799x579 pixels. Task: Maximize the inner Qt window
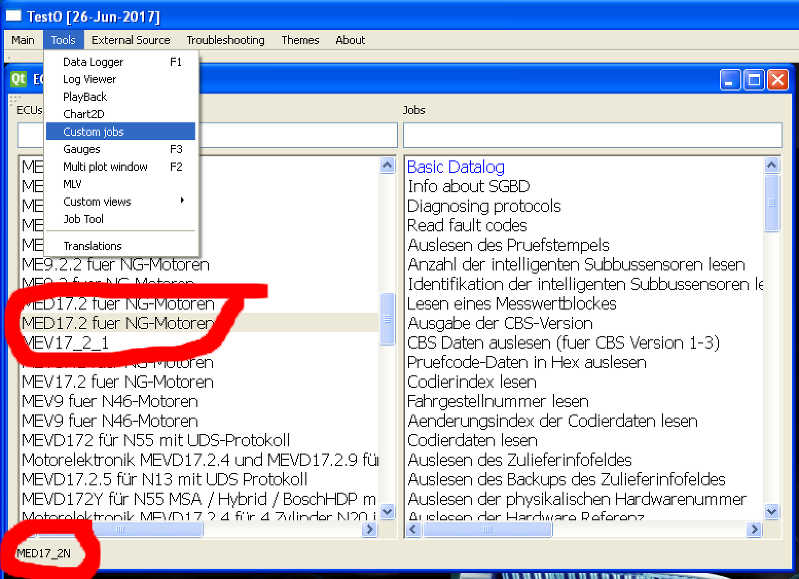(754, 80)
